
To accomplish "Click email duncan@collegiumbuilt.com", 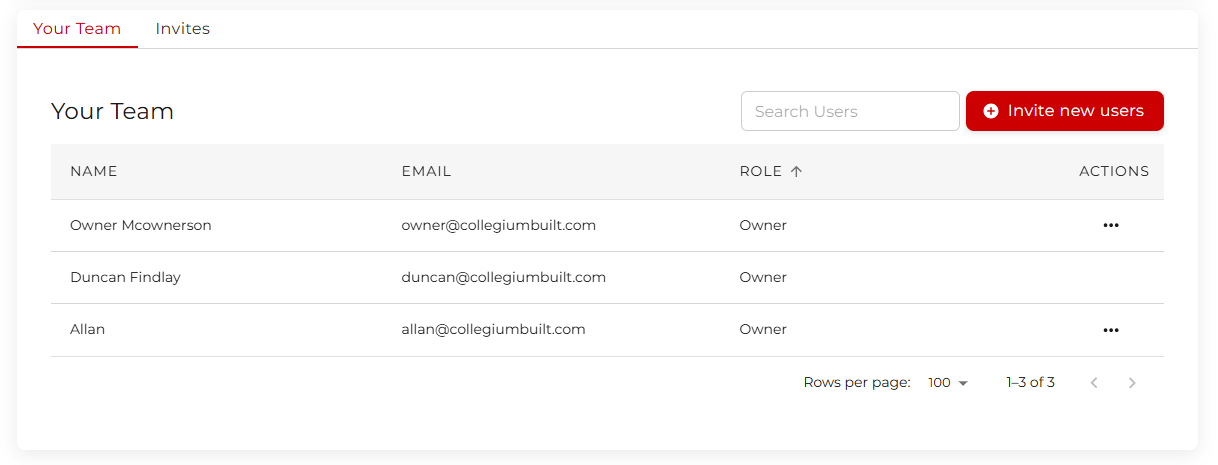I will point(503,277).
